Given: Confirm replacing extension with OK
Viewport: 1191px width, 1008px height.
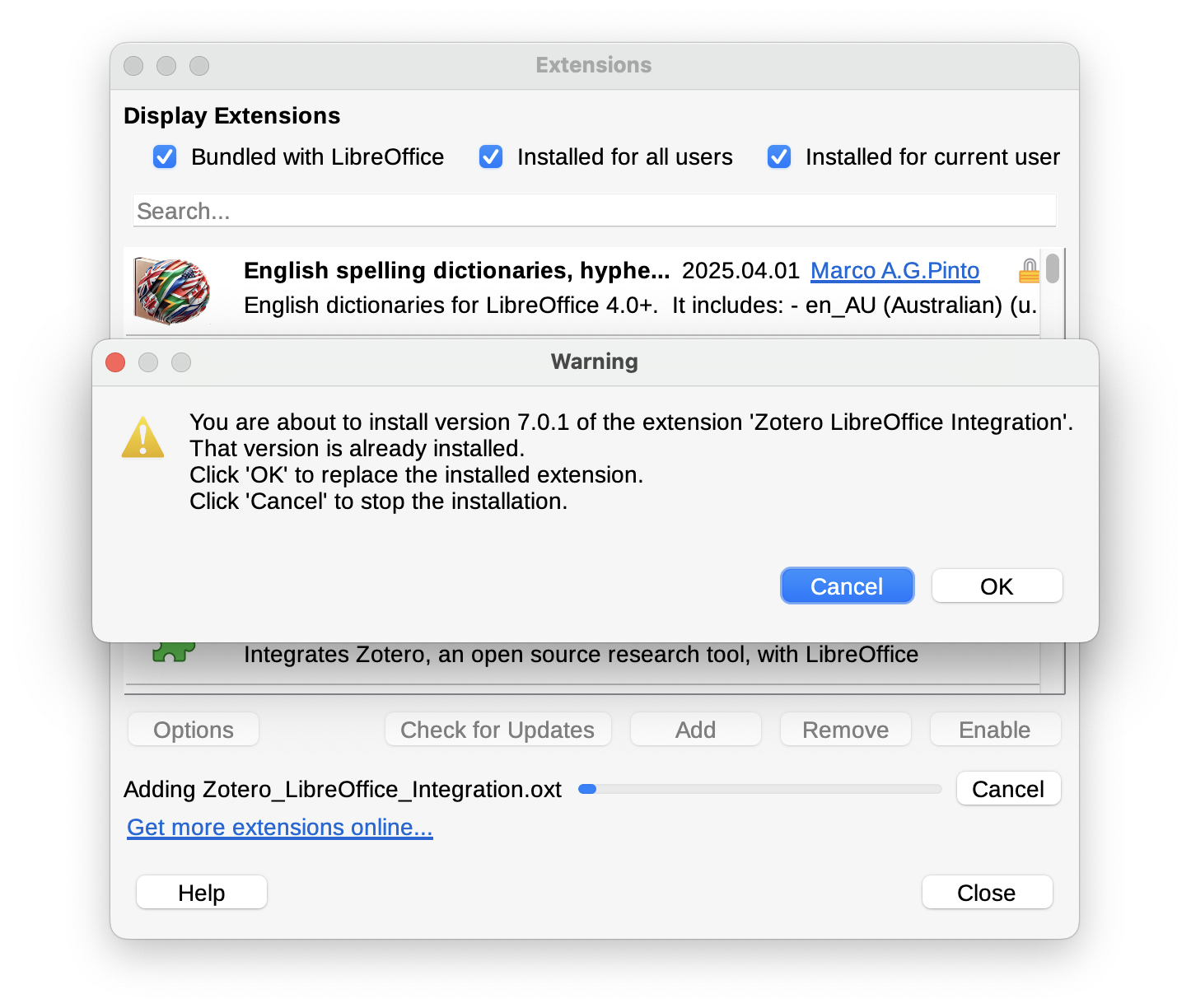Looking at the screenshot, I should click(x=997, y=586).
